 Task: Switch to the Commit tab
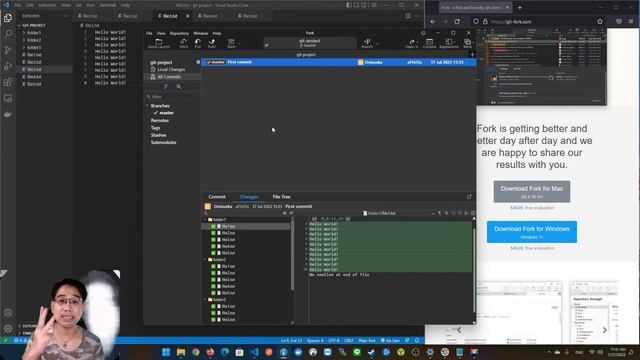[x=217, y=197]
